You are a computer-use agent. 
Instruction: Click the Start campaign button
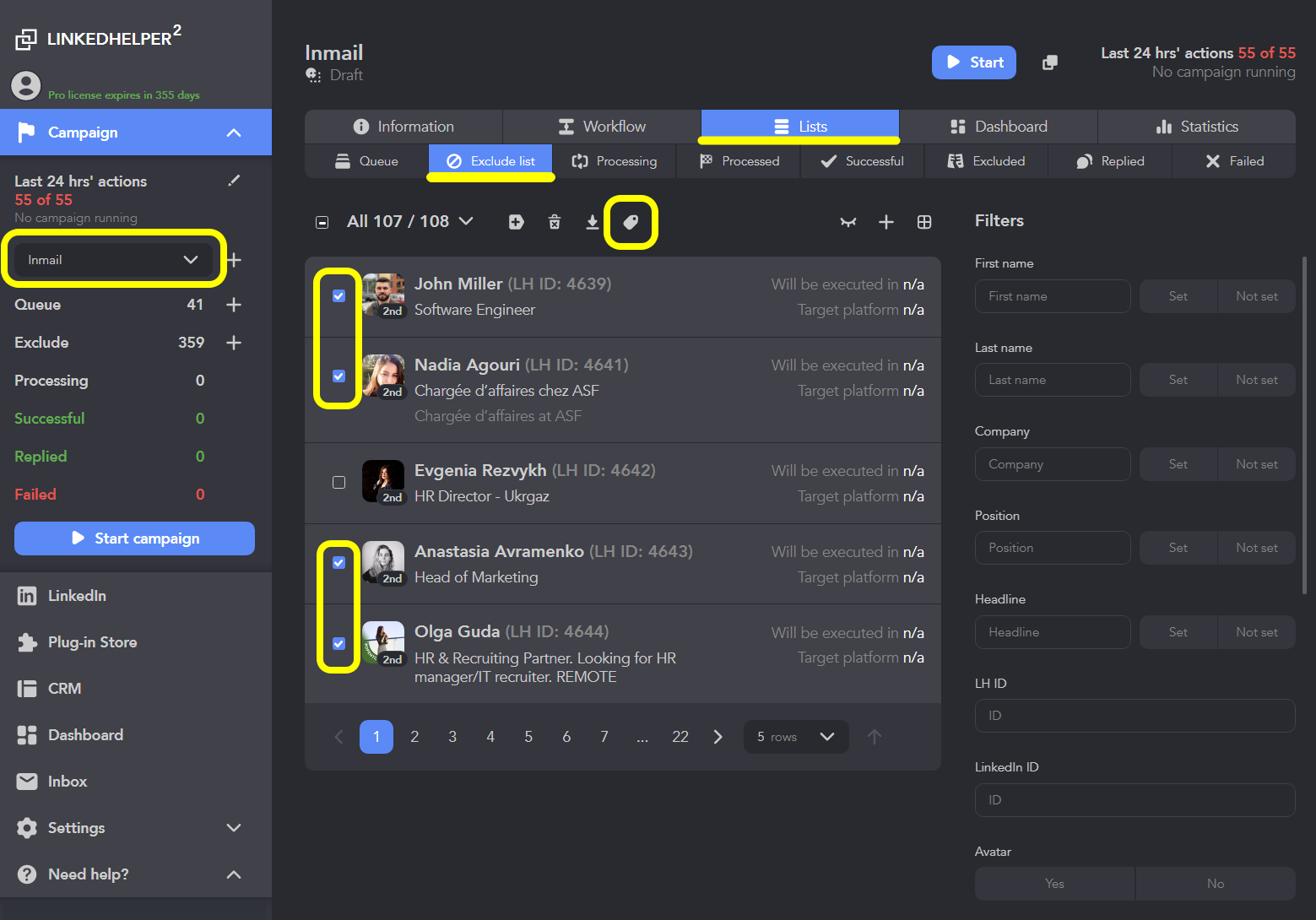[134, 538]
